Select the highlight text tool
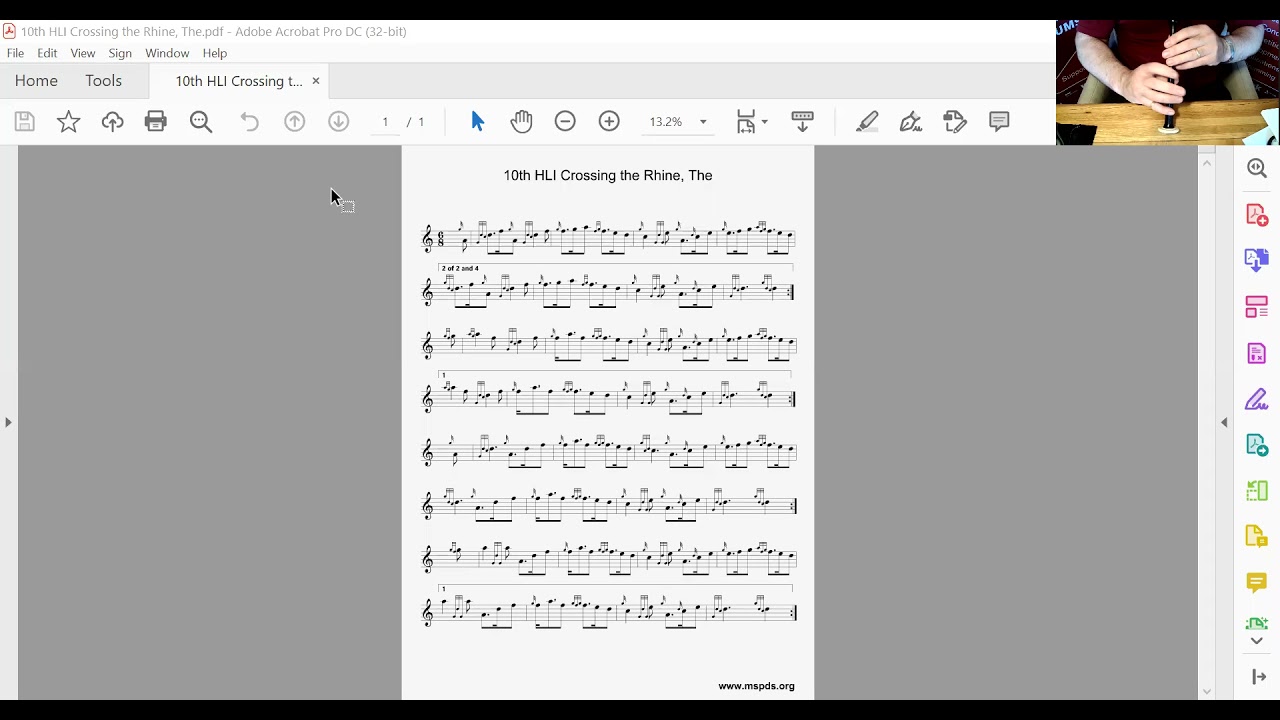Image resolution: width=1280 pixels, height=720 pixels. (867, 121)
